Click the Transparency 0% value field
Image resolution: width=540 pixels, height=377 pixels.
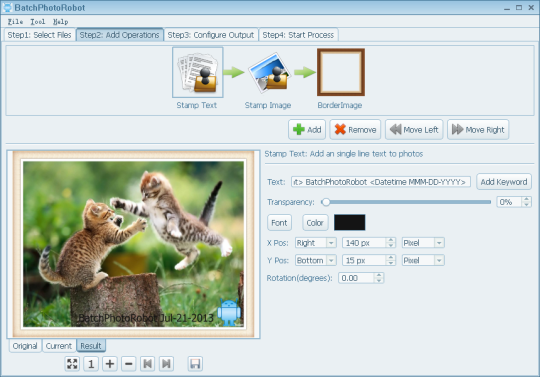click(509, 202)
